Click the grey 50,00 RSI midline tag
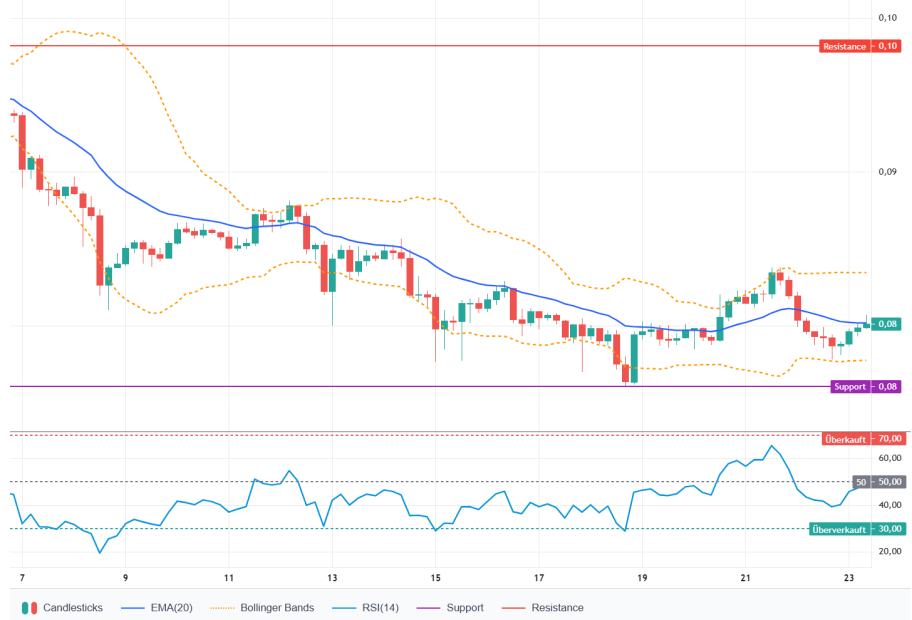The width and height of the screenshot is (912, 620). point(889,482)
